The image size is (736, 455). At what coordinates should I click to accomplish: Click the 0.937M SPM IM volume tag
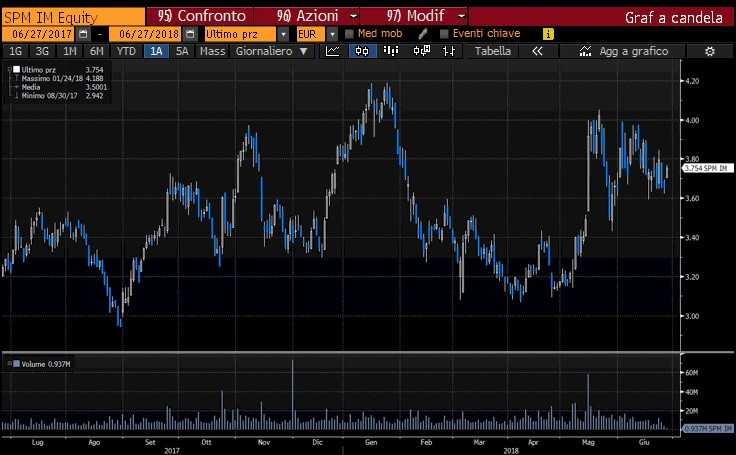pyautogui.click(x=708, y=429)
